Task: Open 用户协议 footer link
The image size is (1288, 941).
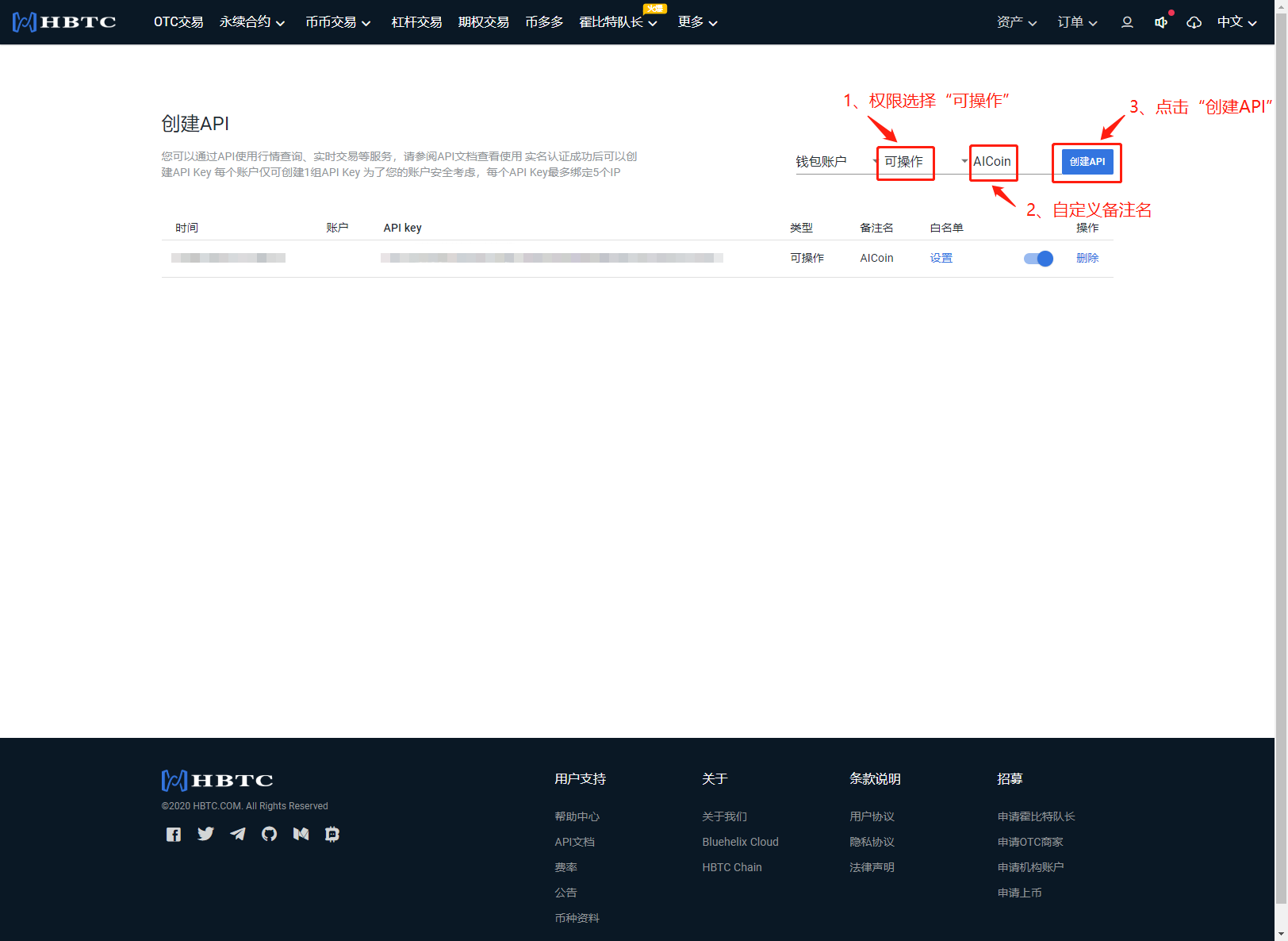Action: 872,816
